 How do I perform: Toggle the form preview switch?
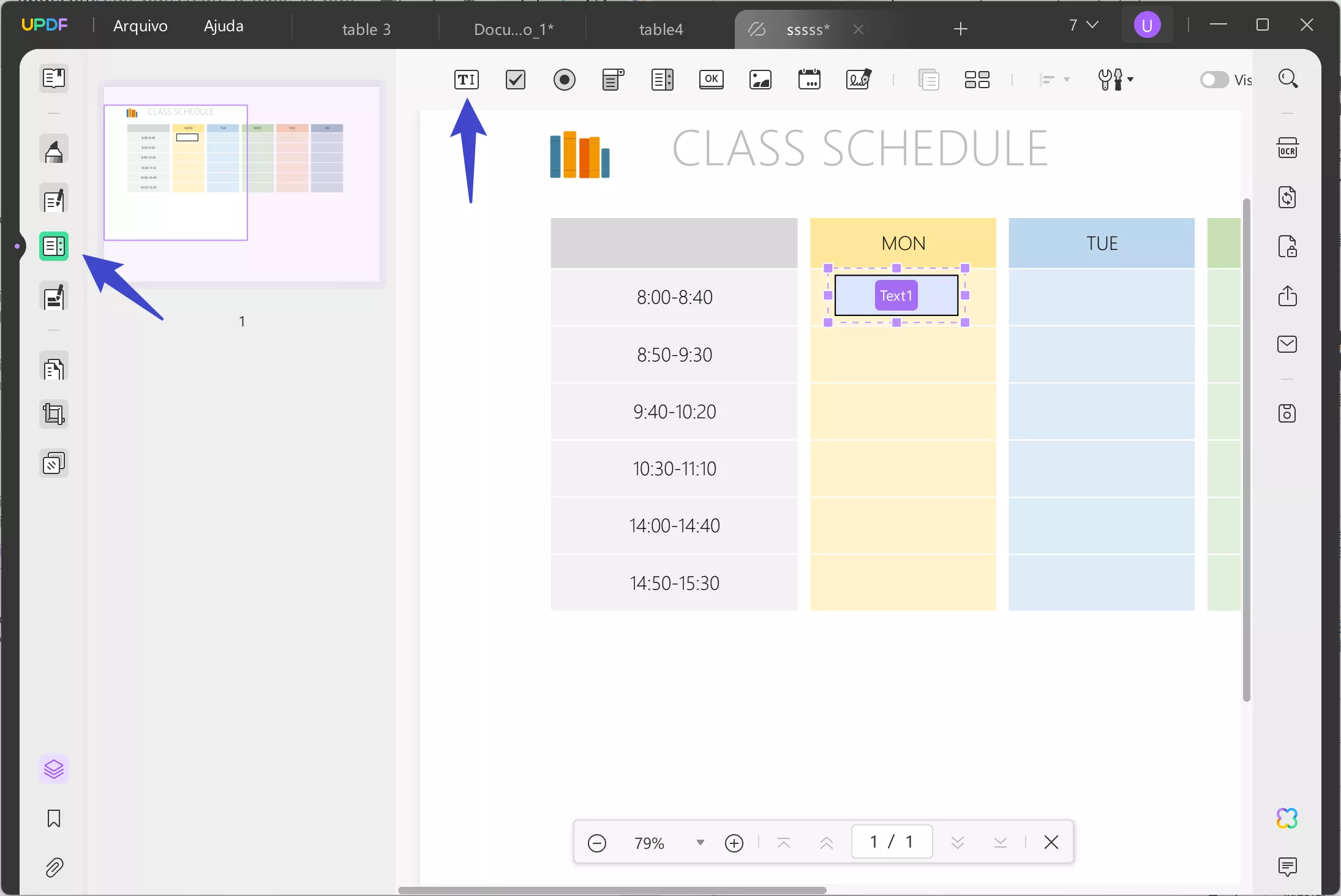click(x=1214, y=80)
